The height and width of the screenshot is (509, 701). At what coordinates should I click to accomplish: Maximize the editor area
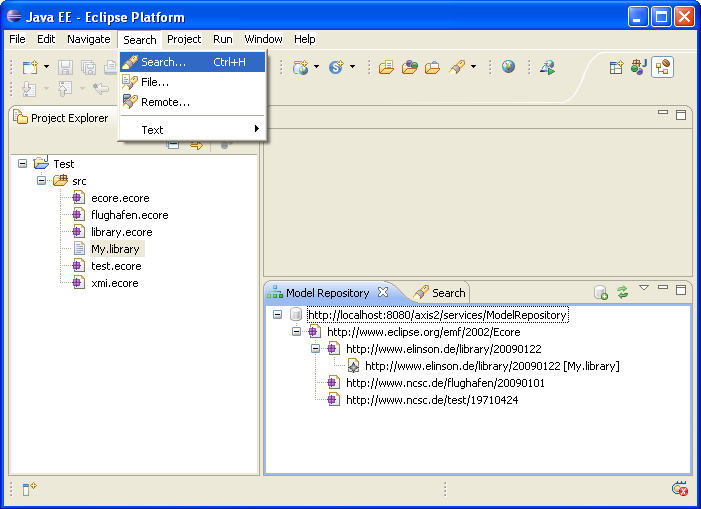click(681, 115)
